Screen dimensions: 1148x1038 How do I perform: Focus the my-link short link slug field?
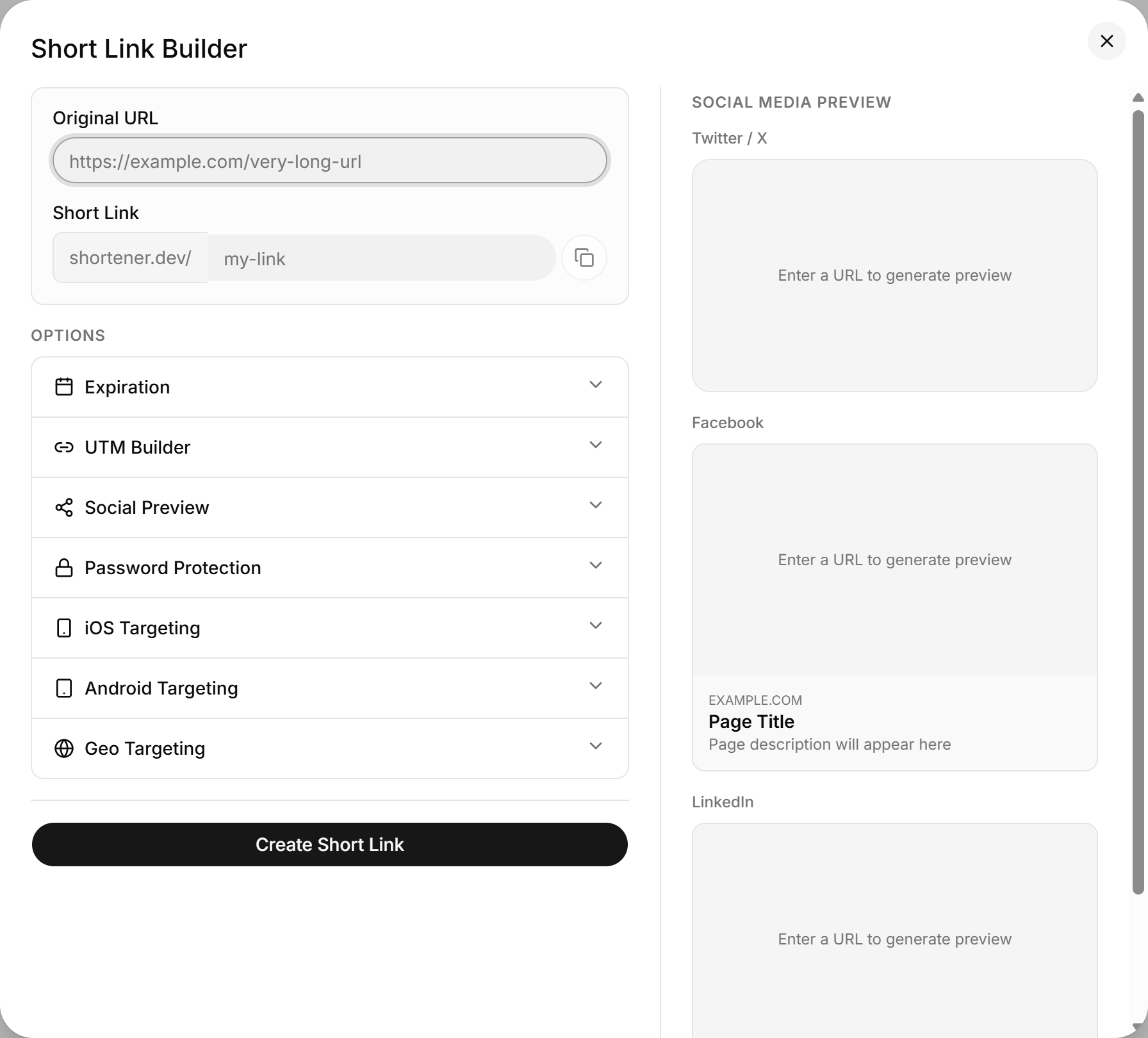pos(381,258)
